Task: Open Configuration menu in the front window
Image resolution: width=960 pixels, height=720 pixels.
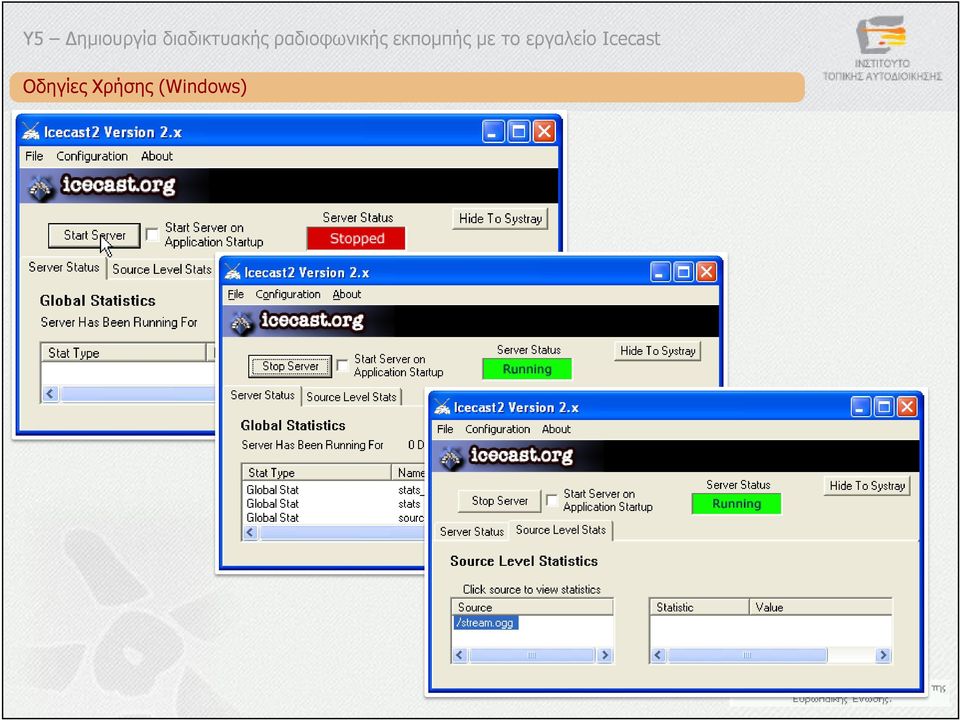Action: 497,429
